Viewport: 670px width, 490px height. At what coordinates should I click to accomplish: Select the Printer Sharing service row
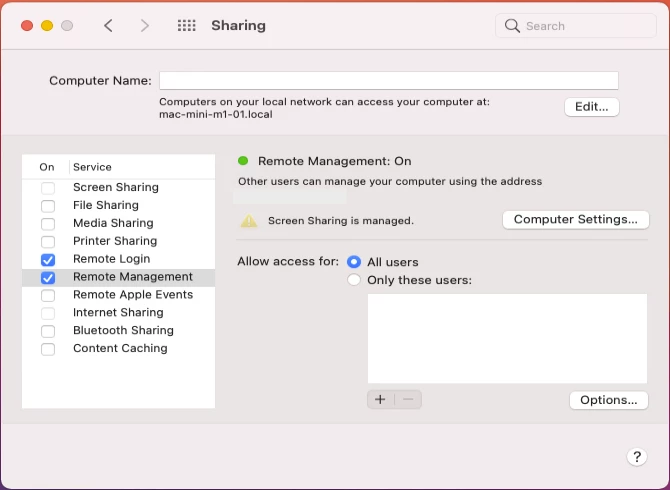coord(118,241)
